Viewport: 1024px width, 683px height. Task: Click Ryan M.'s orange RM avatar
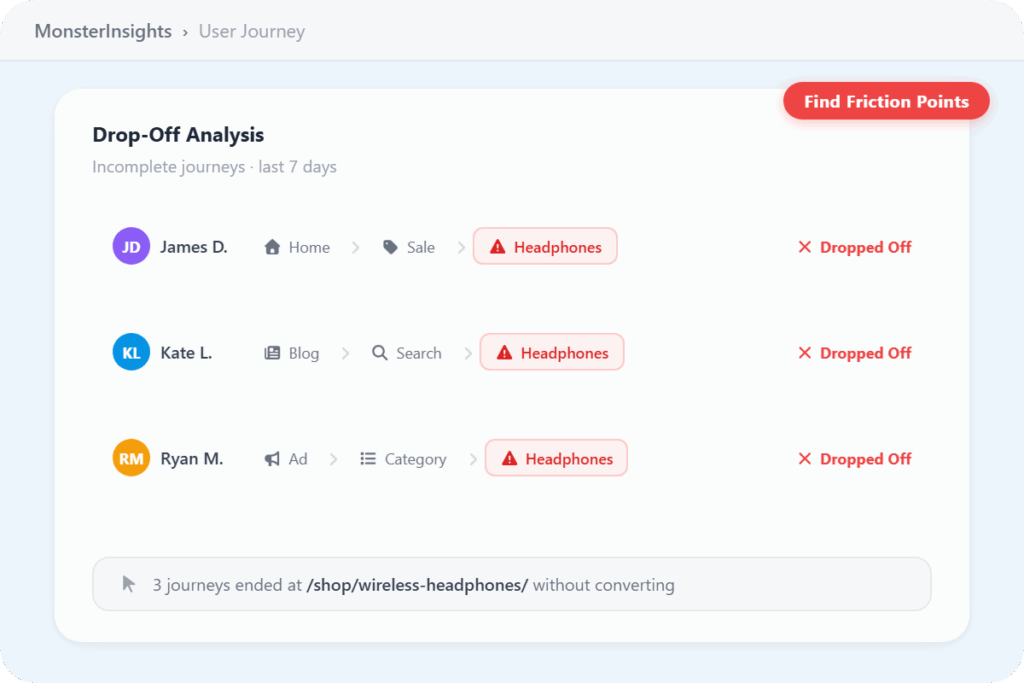131,459
